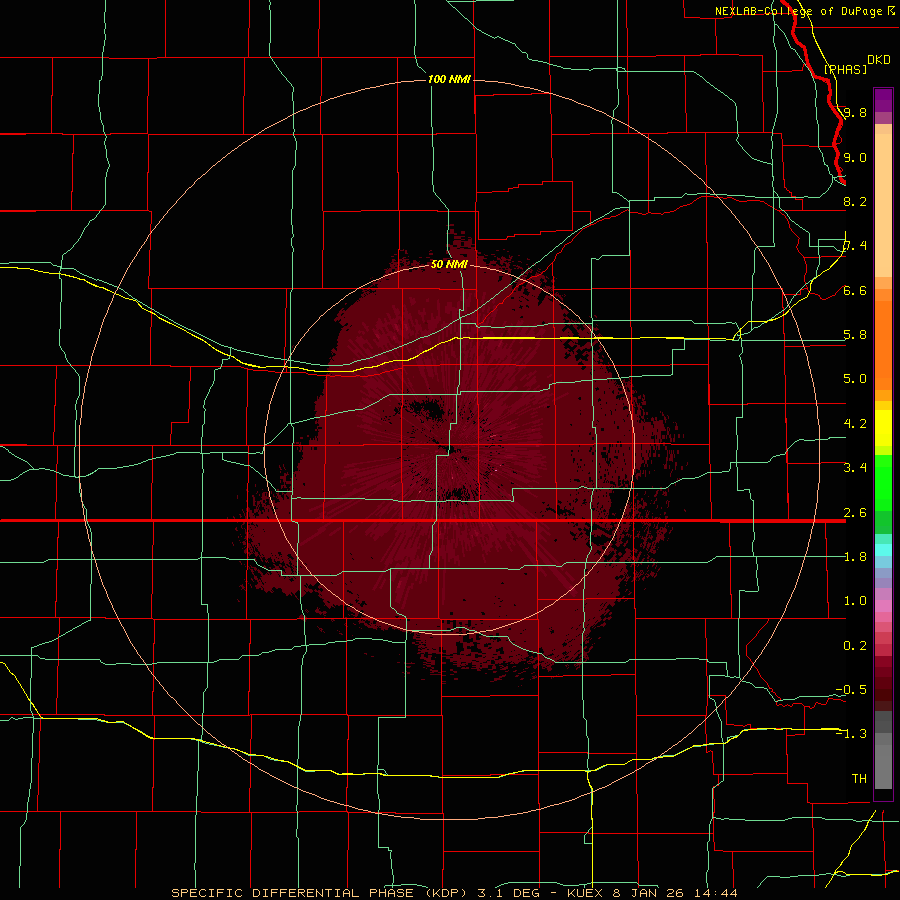Click the 1.8 scale value

pos(855,557)
